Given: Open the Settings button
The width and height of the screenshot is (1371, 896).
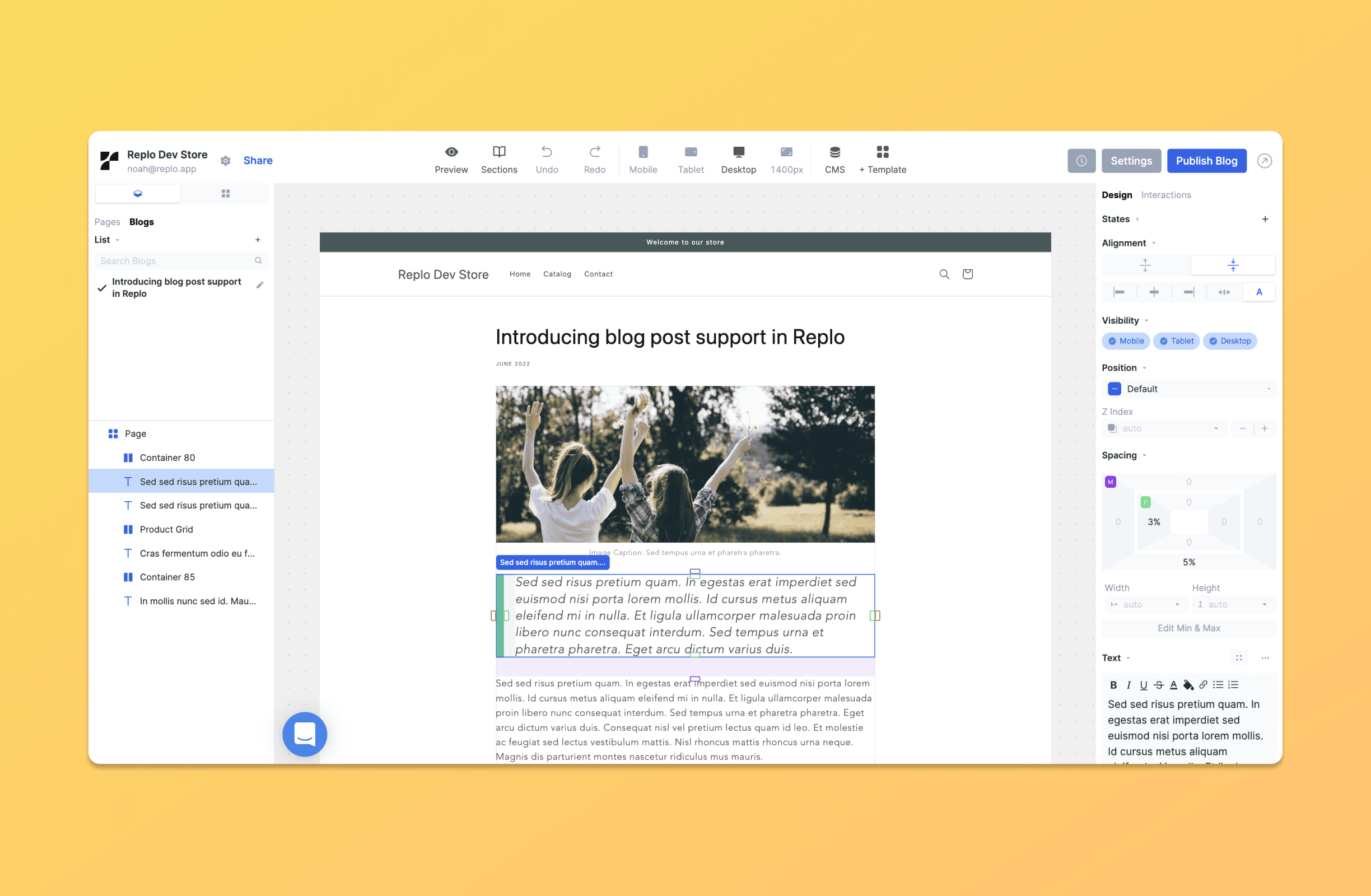Looking at the screenshot, I should tap(1131, 161).
